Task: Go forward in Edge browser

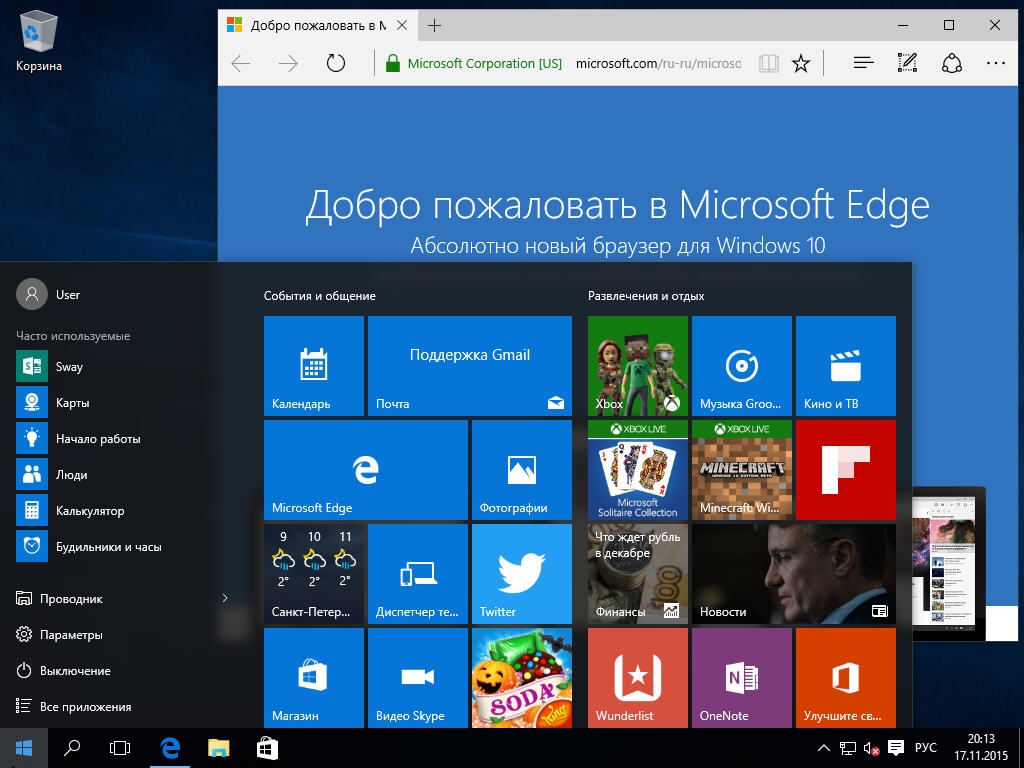Action: click(288, 63)
